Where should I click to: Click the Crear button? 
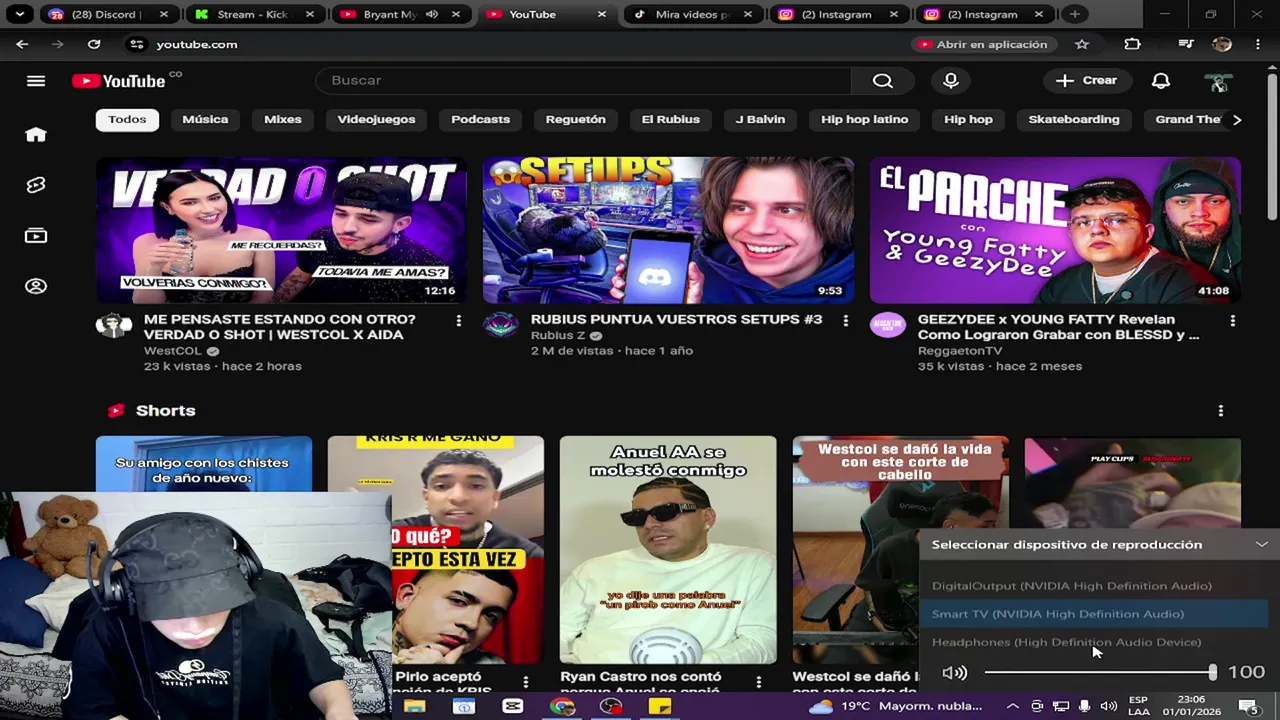[1086, 81]
